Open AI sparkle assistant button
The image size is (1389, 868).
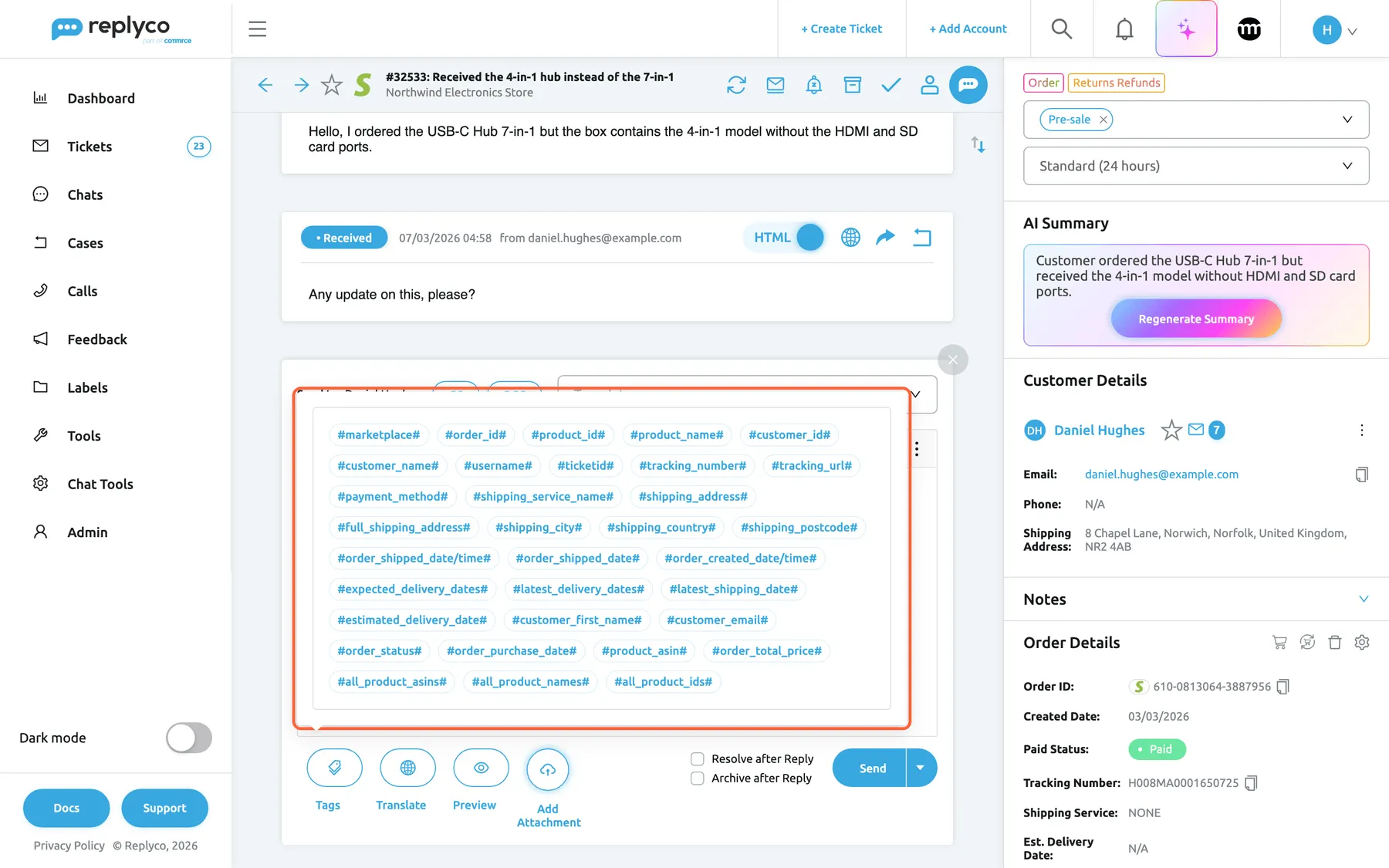click(1186, 29)
